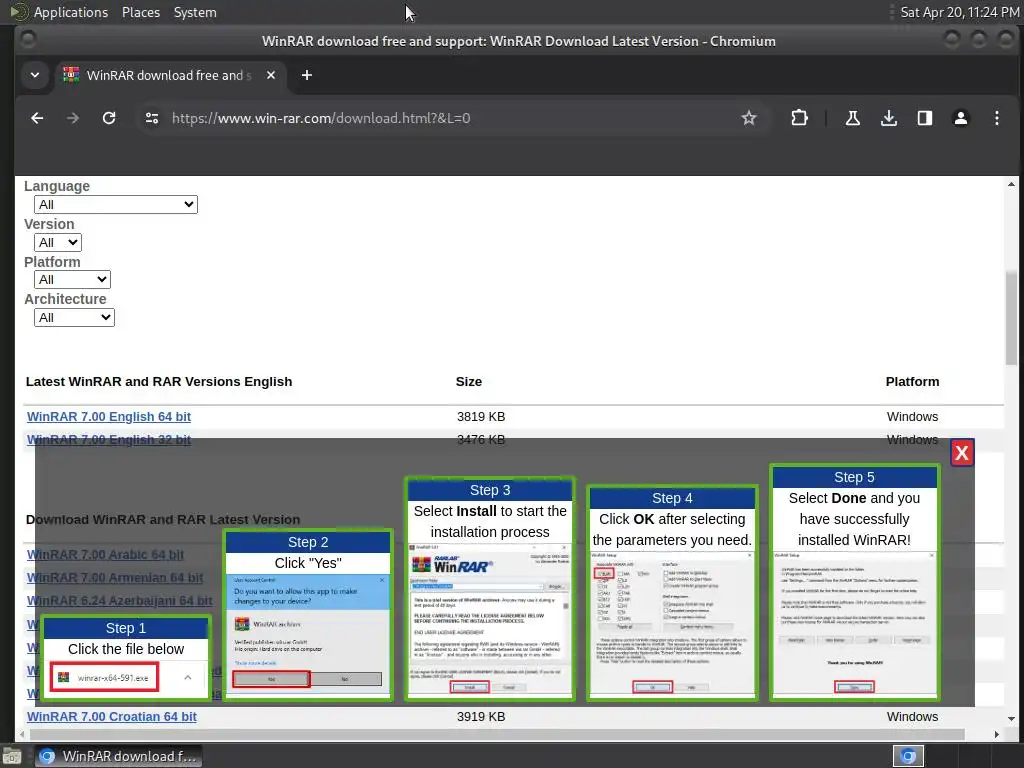The image size is (1024, 768).
Task: Open the Places menu
Action: point(141,12)
